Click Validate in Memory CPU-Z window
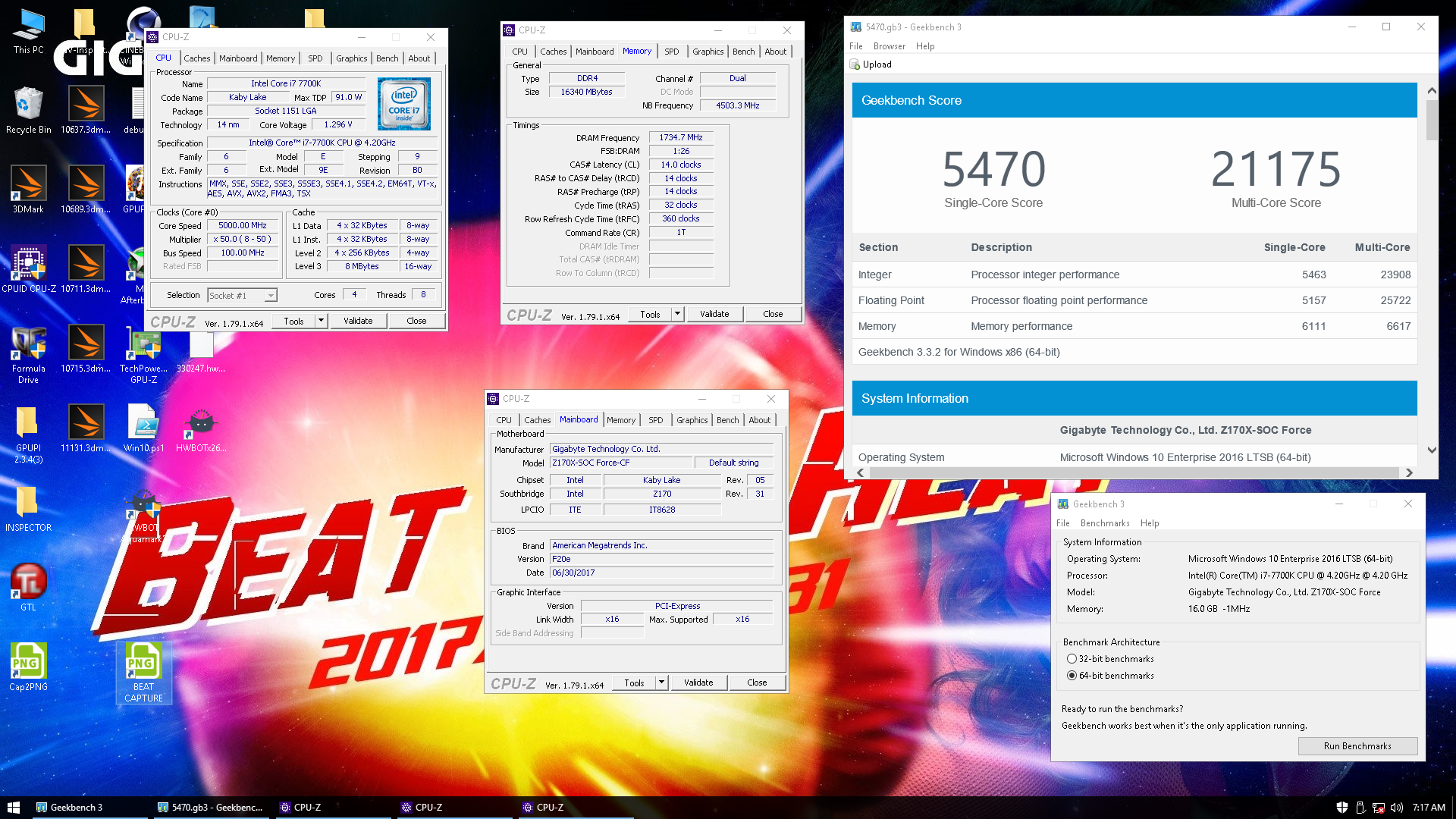The width and height of the screenshot is (1456, 819). (x=714, y=314)
